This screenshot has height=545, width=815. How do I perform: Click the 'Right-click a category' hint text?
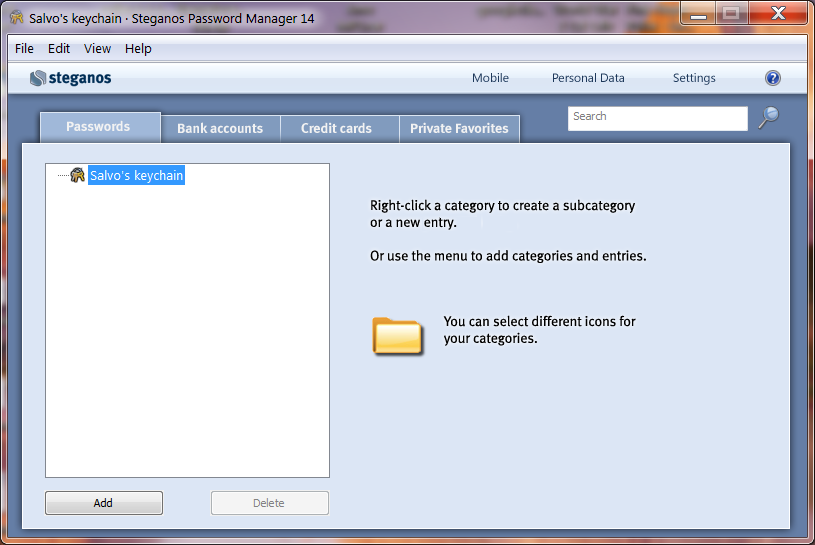click(x=502, y=214)
